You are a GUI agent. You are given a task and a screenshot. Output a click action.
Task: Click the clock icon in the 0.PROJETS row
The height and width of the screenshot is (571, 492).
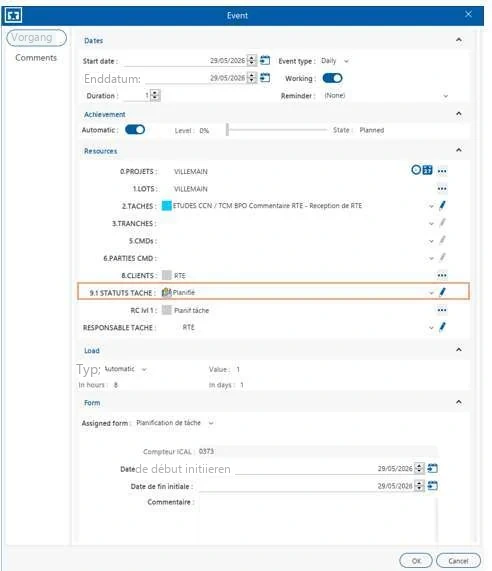click(416, 170)
